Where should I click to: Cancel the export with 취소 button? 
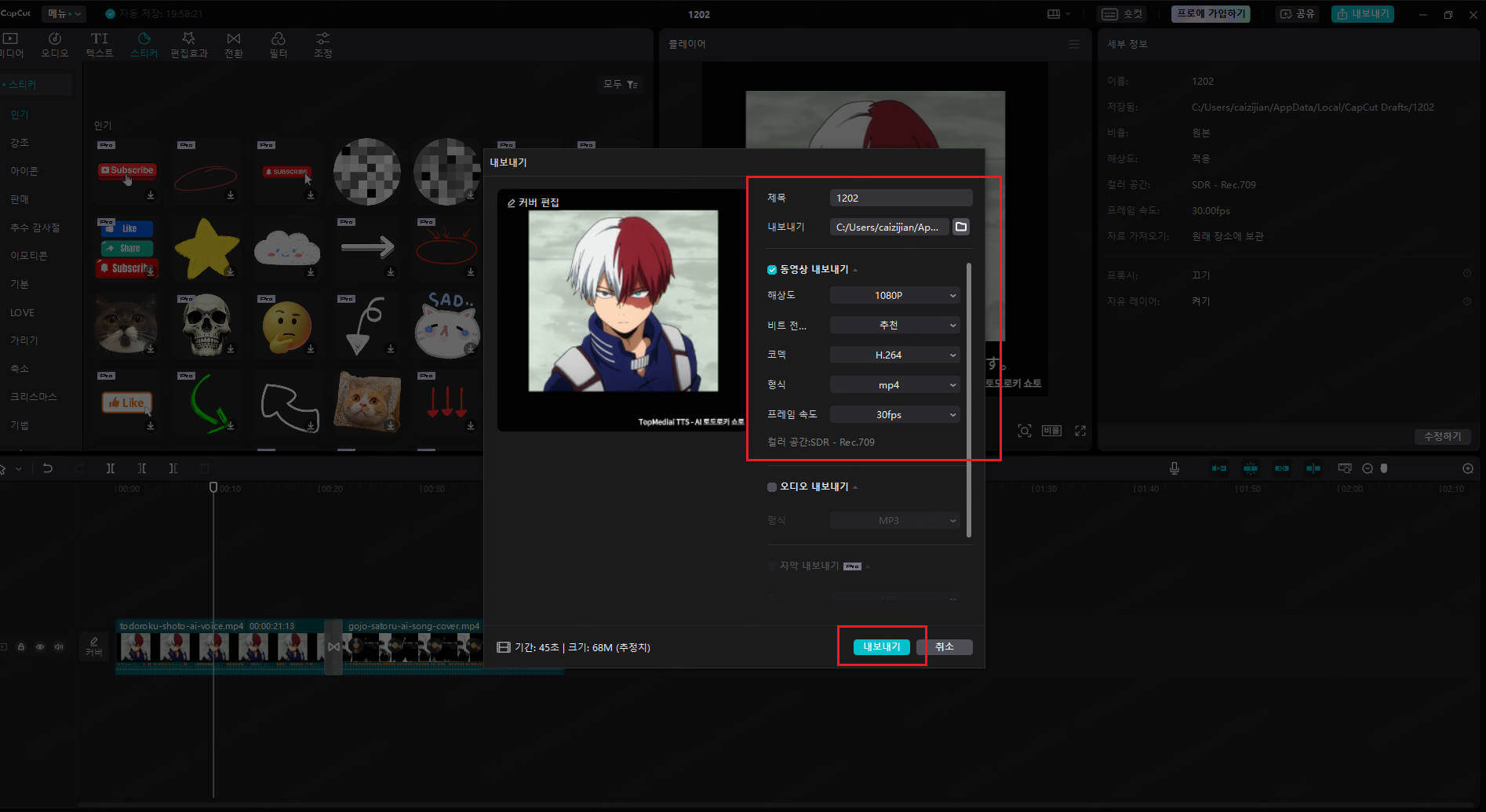click(x=945, y=647)
